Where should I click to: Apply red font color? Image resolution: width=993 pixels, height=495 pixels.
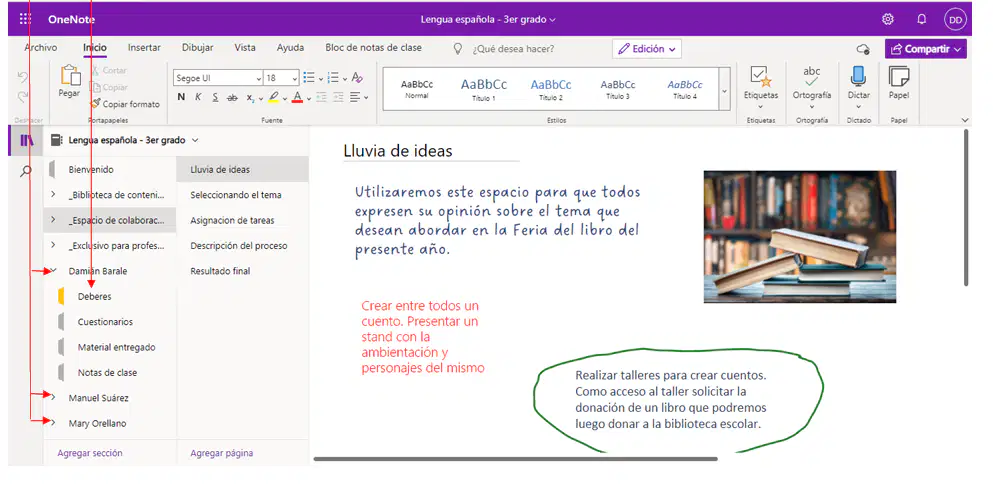tap(297, 97)
